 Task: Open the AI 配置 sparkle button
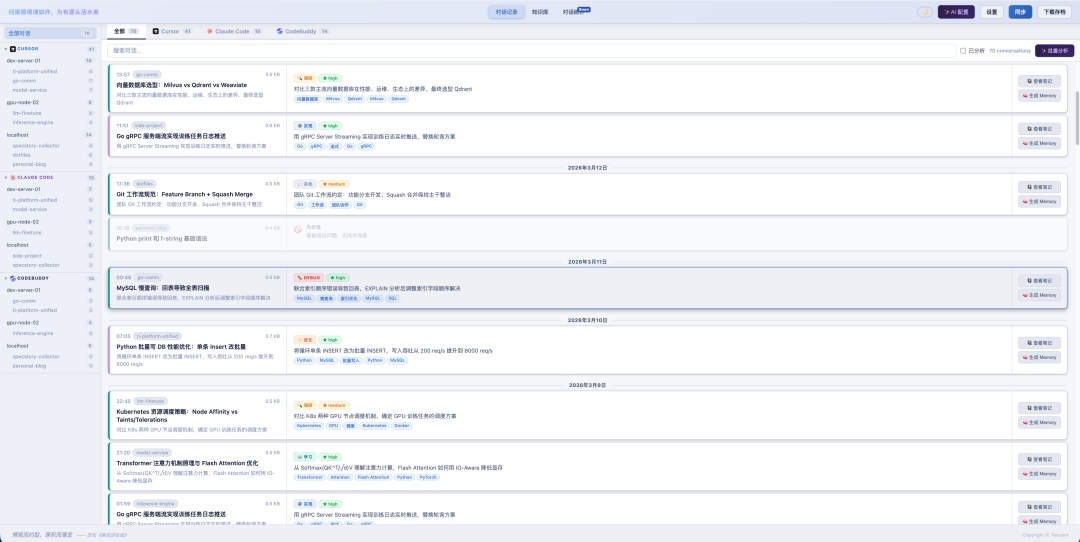(956, 12)
